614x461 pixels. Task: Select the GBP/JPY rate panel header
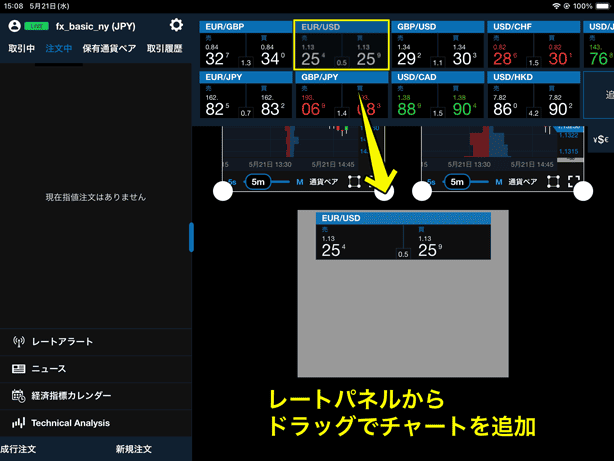click(x=341, y=77)
